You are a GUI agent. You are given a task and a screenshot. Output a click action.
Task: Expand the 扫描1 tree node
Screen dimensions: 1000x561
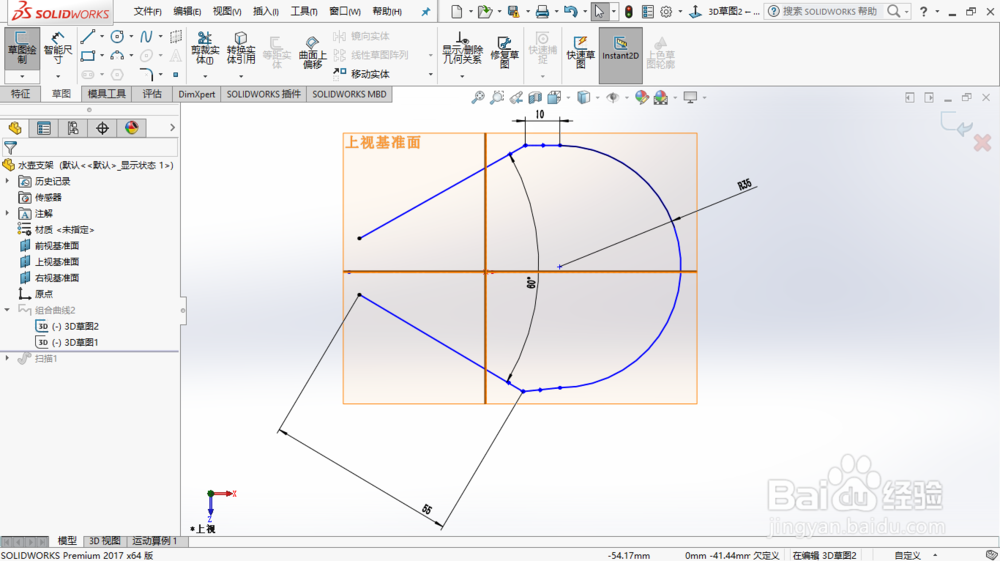(x=8, y=358)
